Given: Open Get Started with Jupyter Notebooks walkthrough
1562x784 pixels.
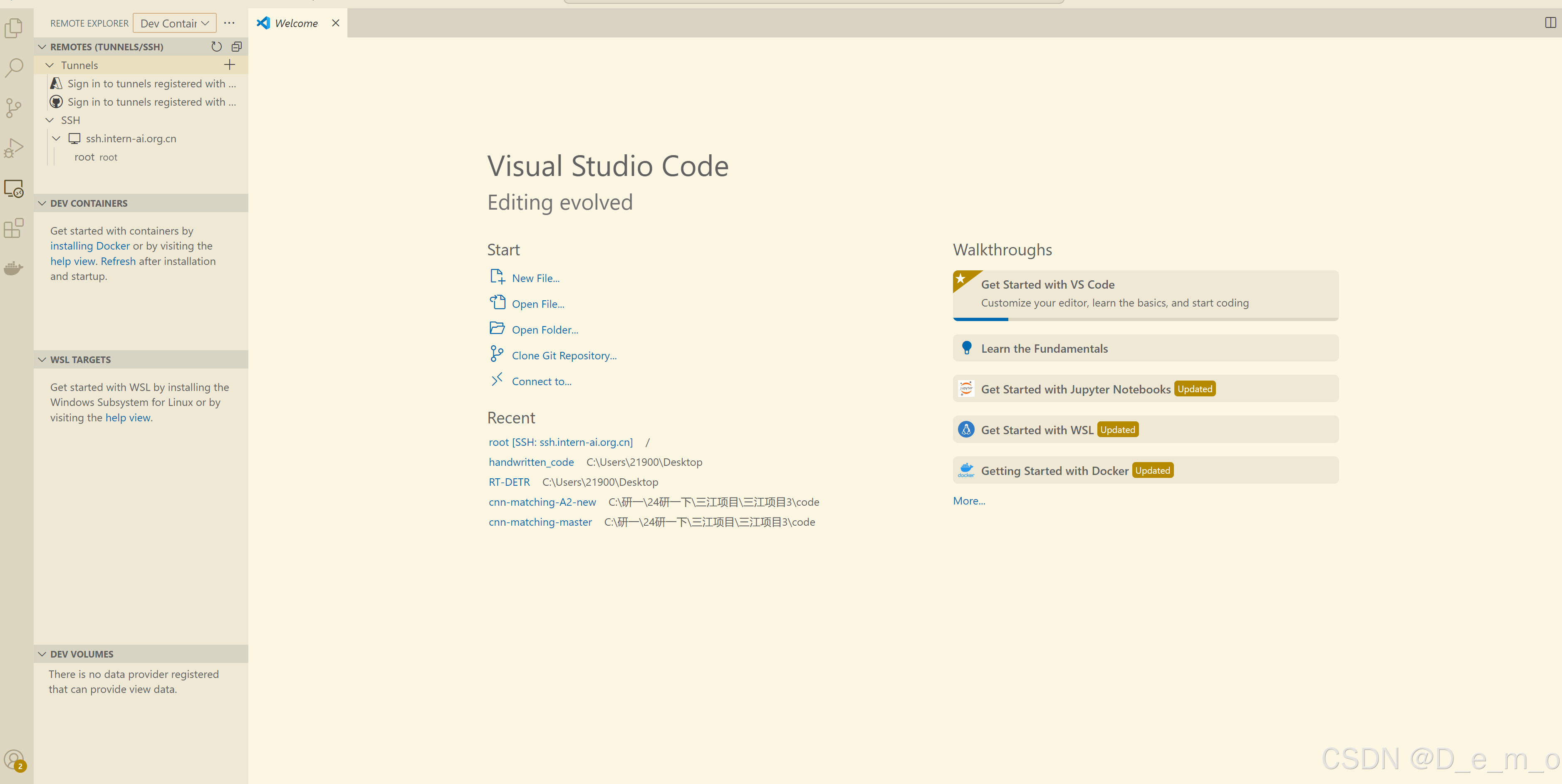Looking at the screenshot, I should tap(1146, 388).
